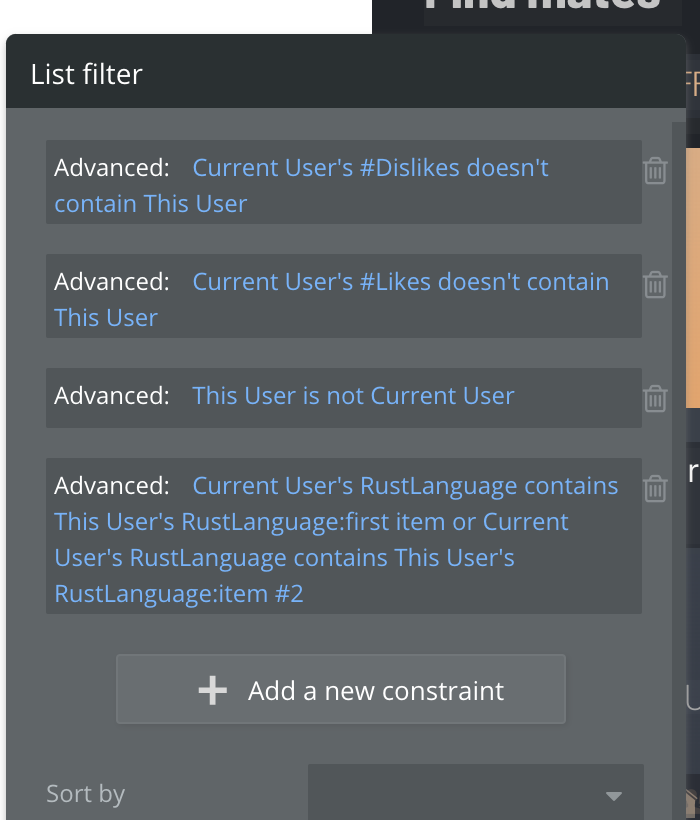Open 'Advanced:' field selector on RustLanguage constraint
Image resolution: width=700 pixels, height=820 pixels.
coord(112,486)
